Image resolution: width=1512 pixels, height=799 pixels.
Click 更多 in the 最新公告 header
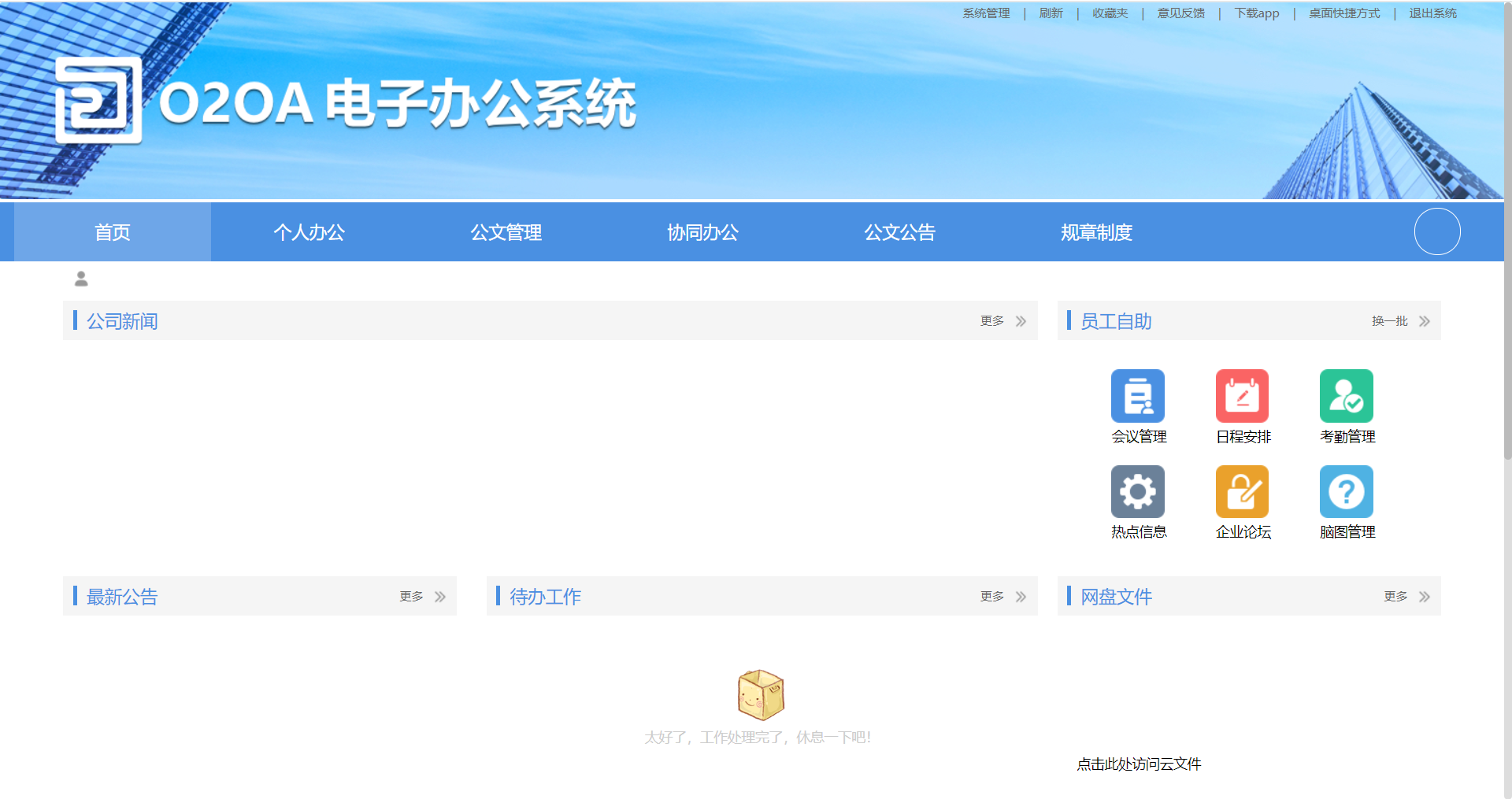411,597
